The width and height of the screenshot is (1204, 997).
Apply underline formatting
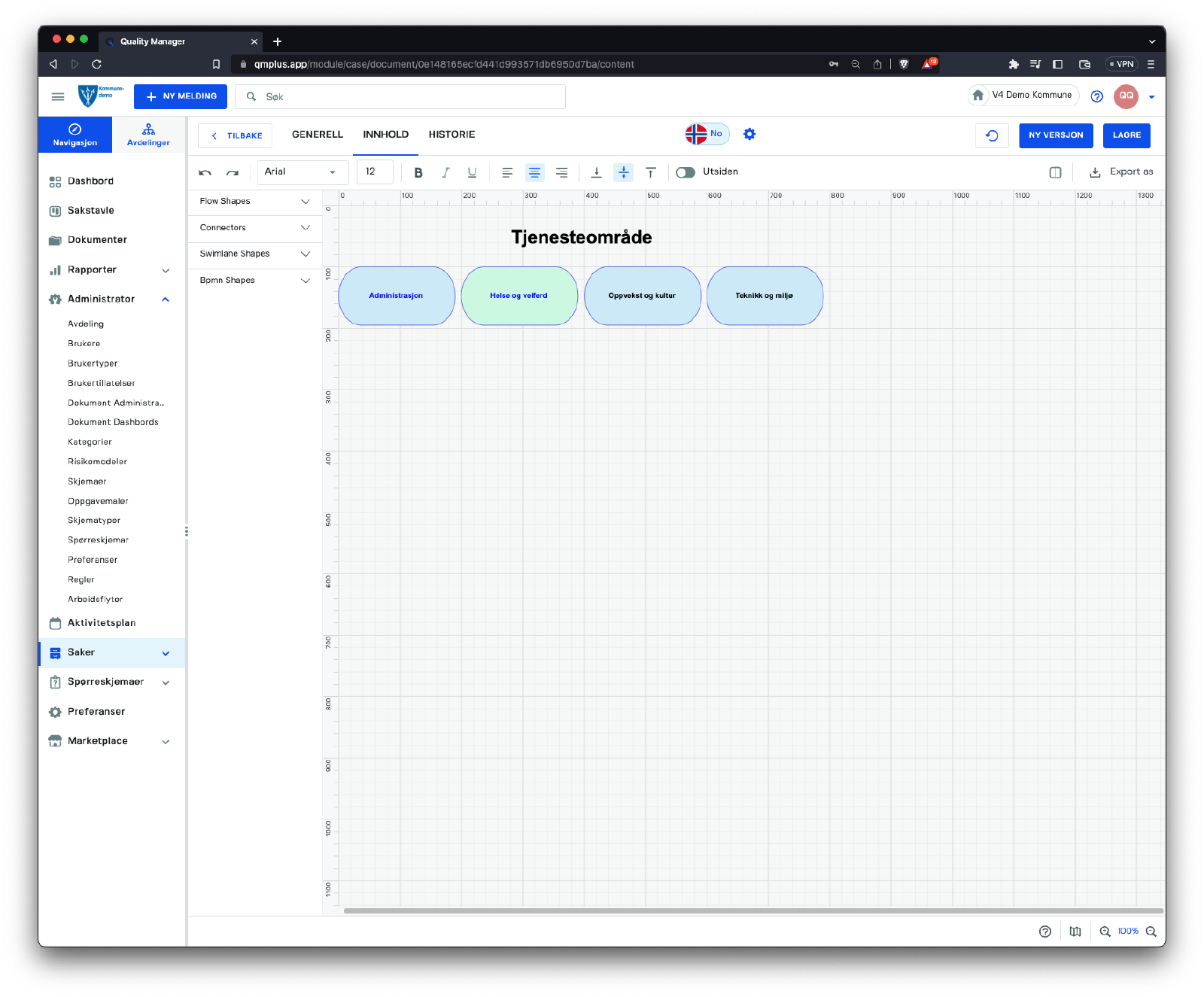click(x=472, y=172)
